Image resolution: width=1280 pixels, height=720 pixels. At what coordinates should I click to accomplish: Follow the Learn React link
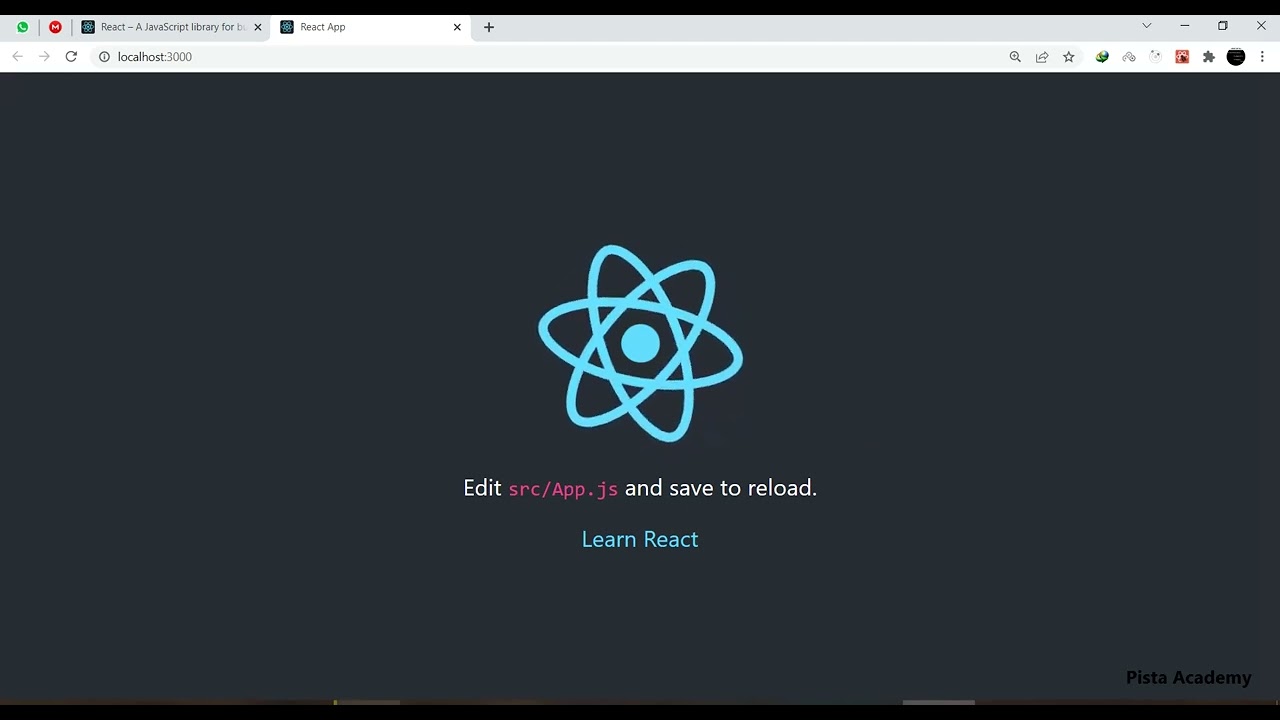tap(640, 539)
